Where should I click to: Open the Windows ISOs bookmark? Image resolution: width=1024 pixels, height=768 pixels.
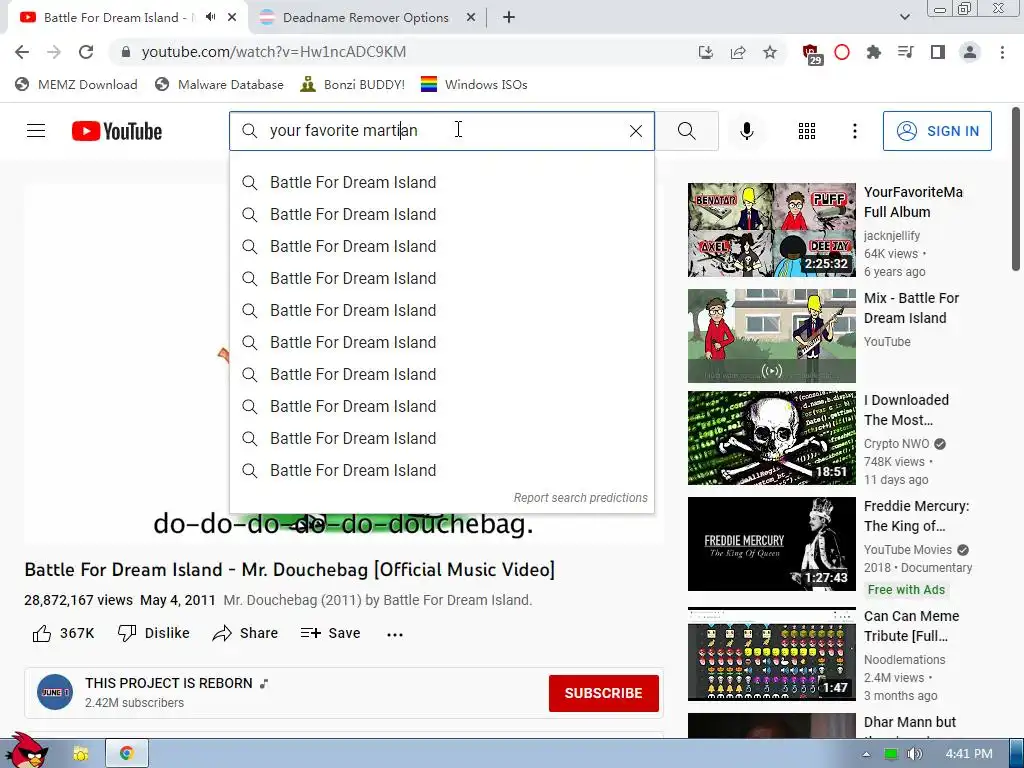click(x=474, y=84)
